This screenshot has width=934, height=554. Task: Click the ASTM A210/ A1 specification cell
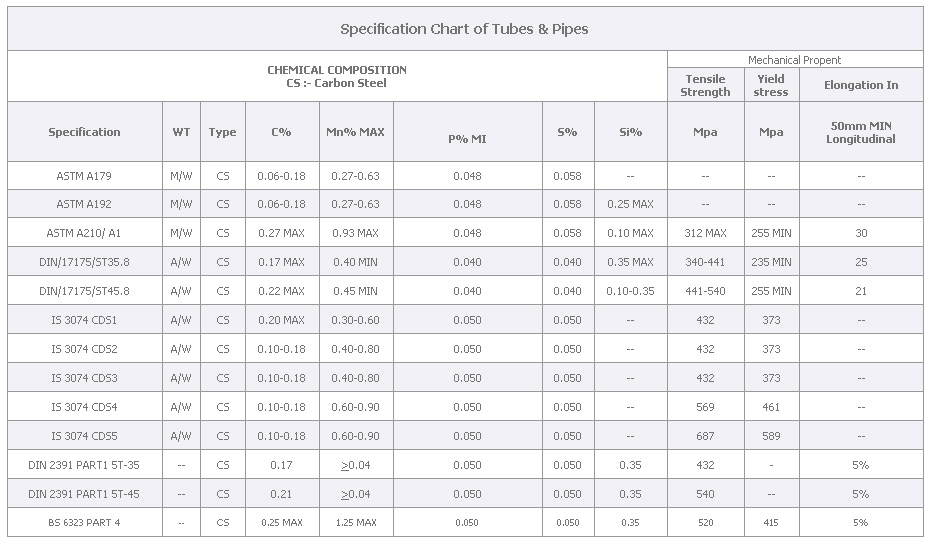pos(85,233)
